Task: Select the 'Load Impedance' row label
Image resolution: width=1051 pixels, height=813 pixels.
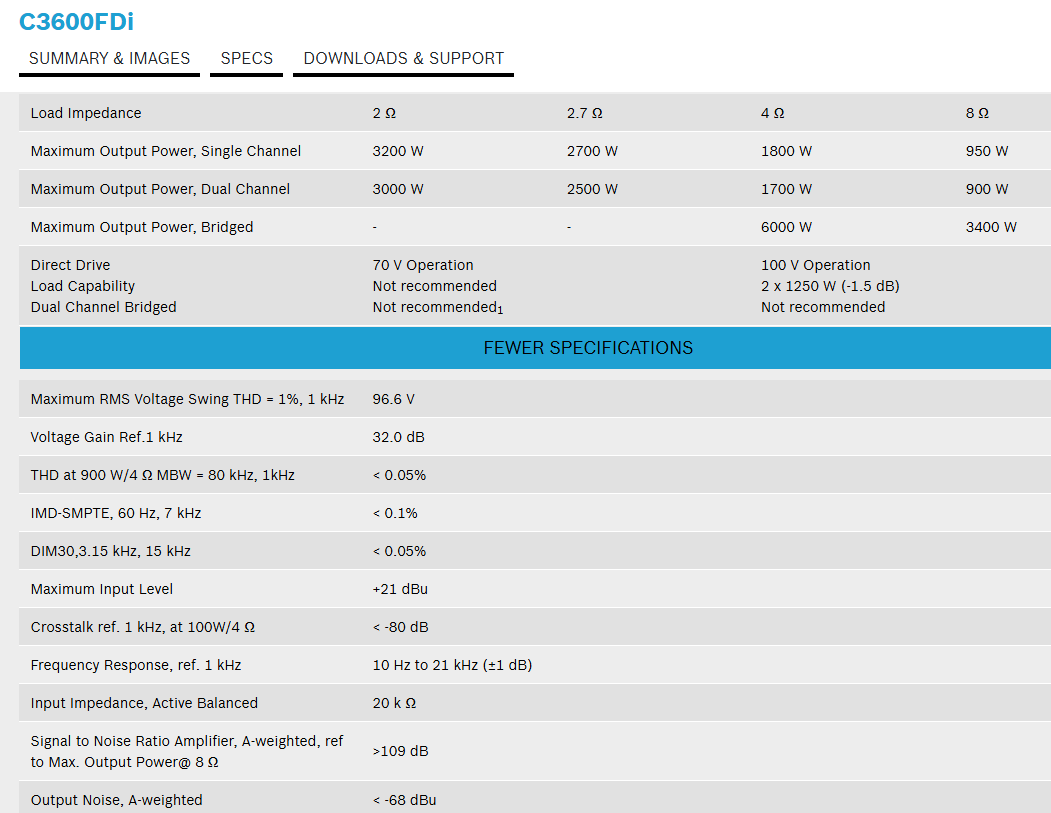Action: [x=86, y=113]
